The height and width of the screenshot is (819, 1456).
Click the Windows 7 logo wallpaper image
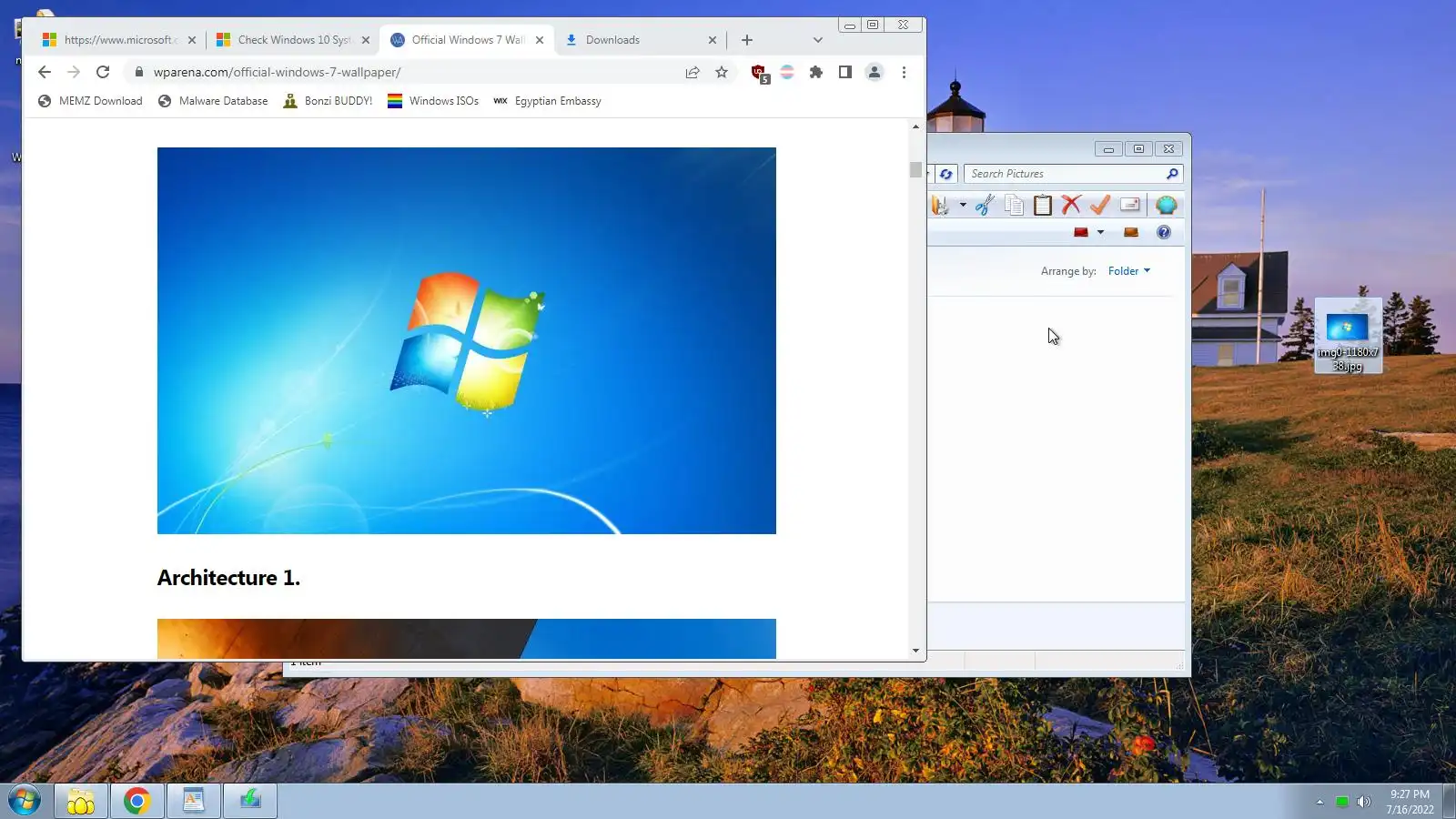point(467,340)
